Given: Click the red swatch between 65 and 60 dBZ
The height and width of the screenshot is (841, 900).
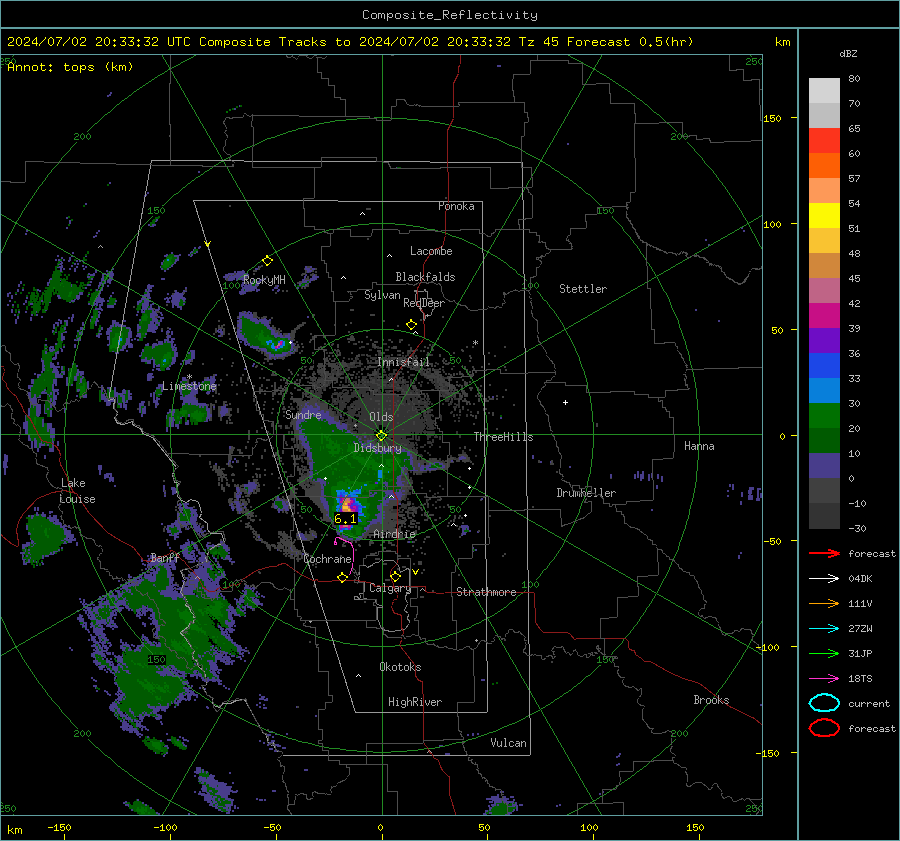Looking at the screenshot, I should (x=824, y=141).
